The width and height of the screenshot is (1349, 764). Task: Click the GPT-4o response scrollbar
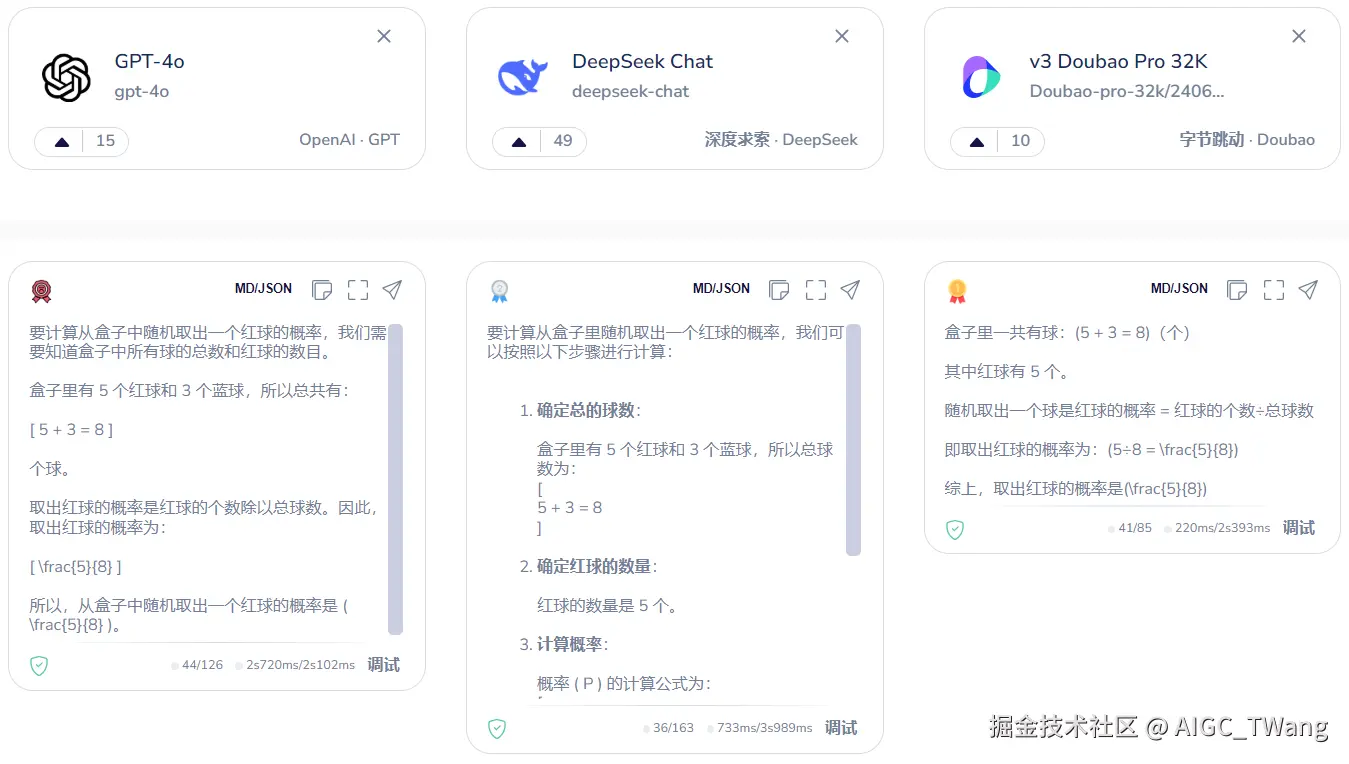pyautogui.click(x=395, y=479)
